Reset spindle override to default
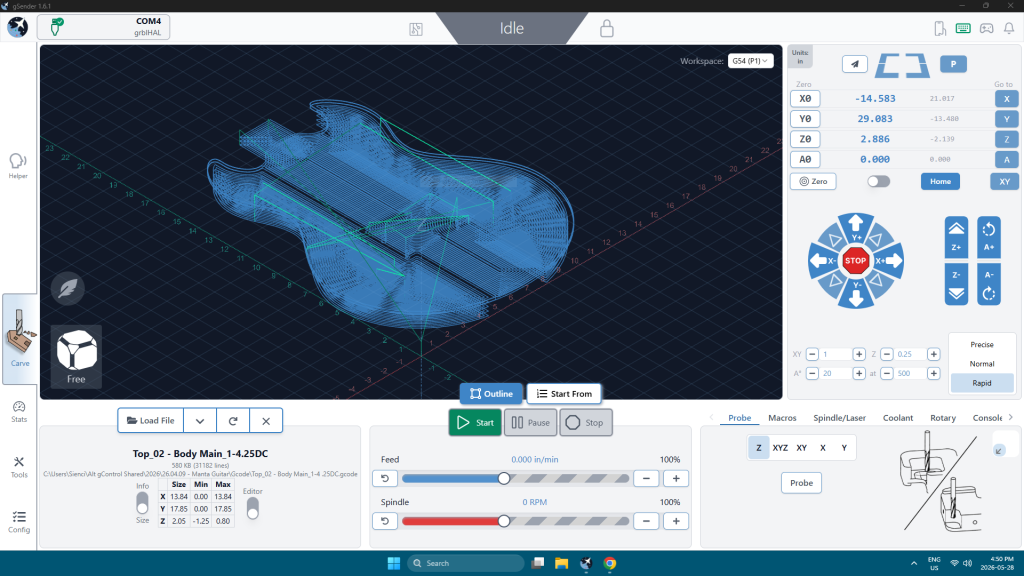 pyautogui.click(x=385, y=521)
